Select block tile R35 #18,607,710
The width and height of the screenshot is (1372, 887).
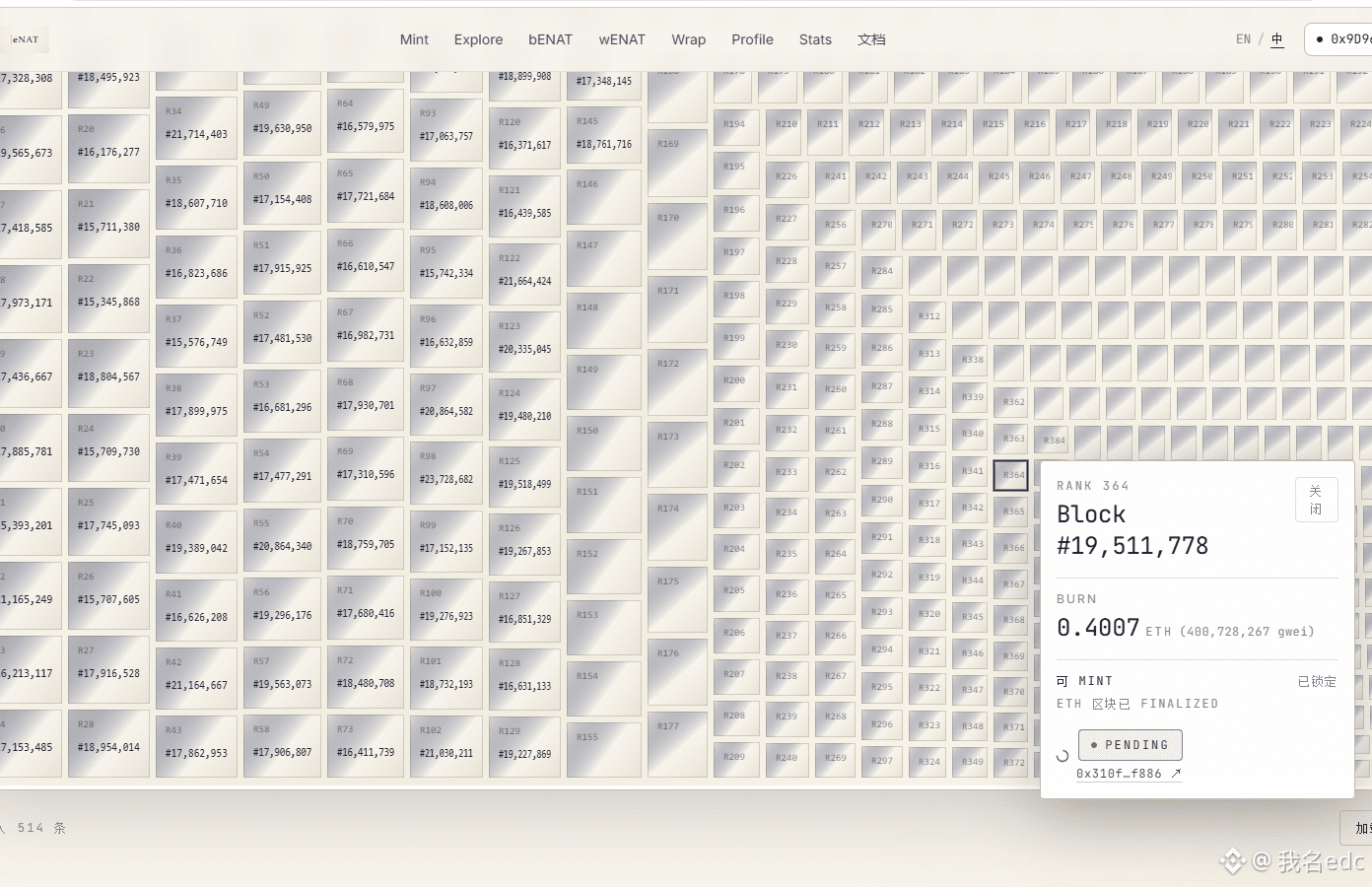[x=196, y=196]
